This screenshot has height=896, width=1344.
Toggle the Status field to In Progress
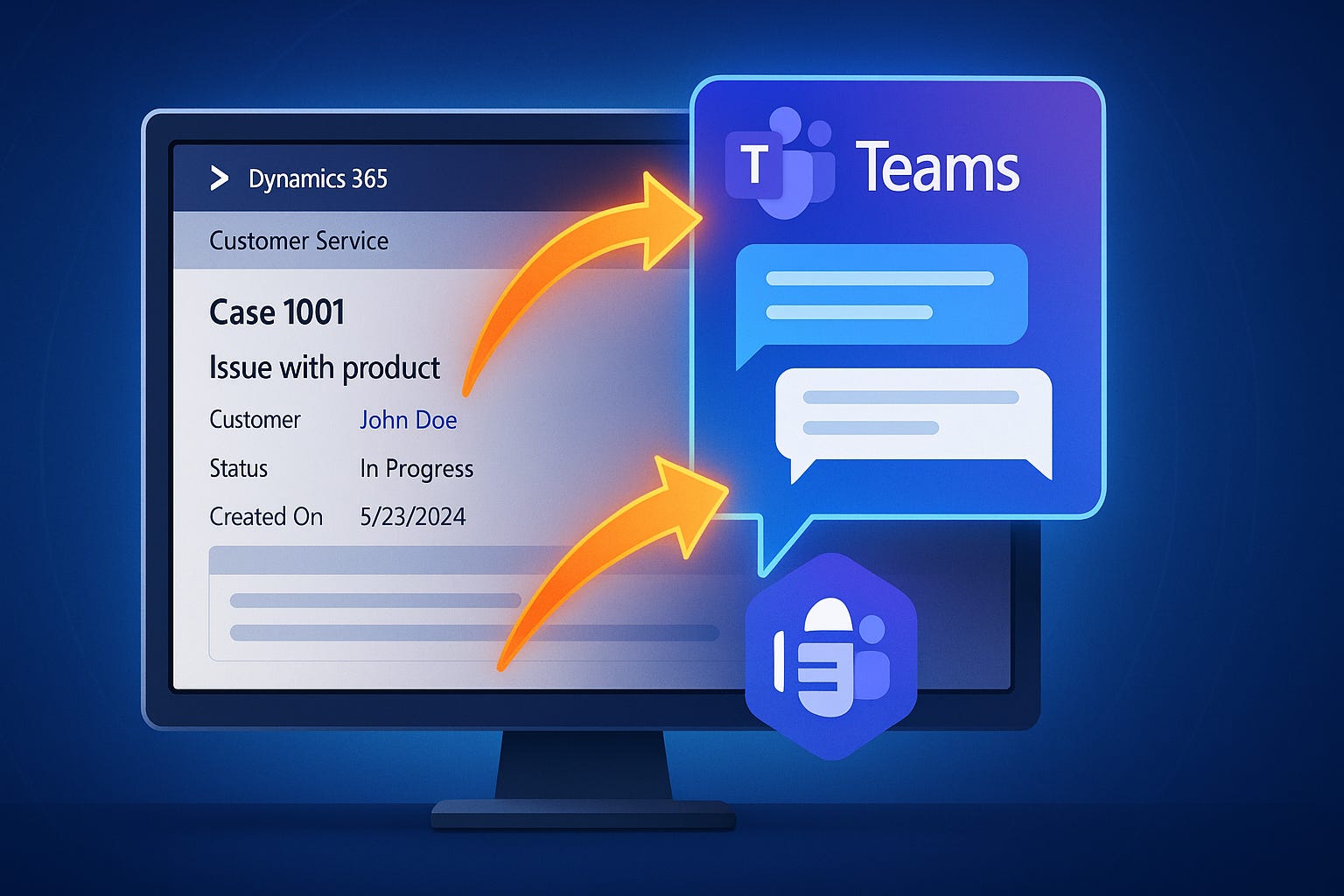416,469
